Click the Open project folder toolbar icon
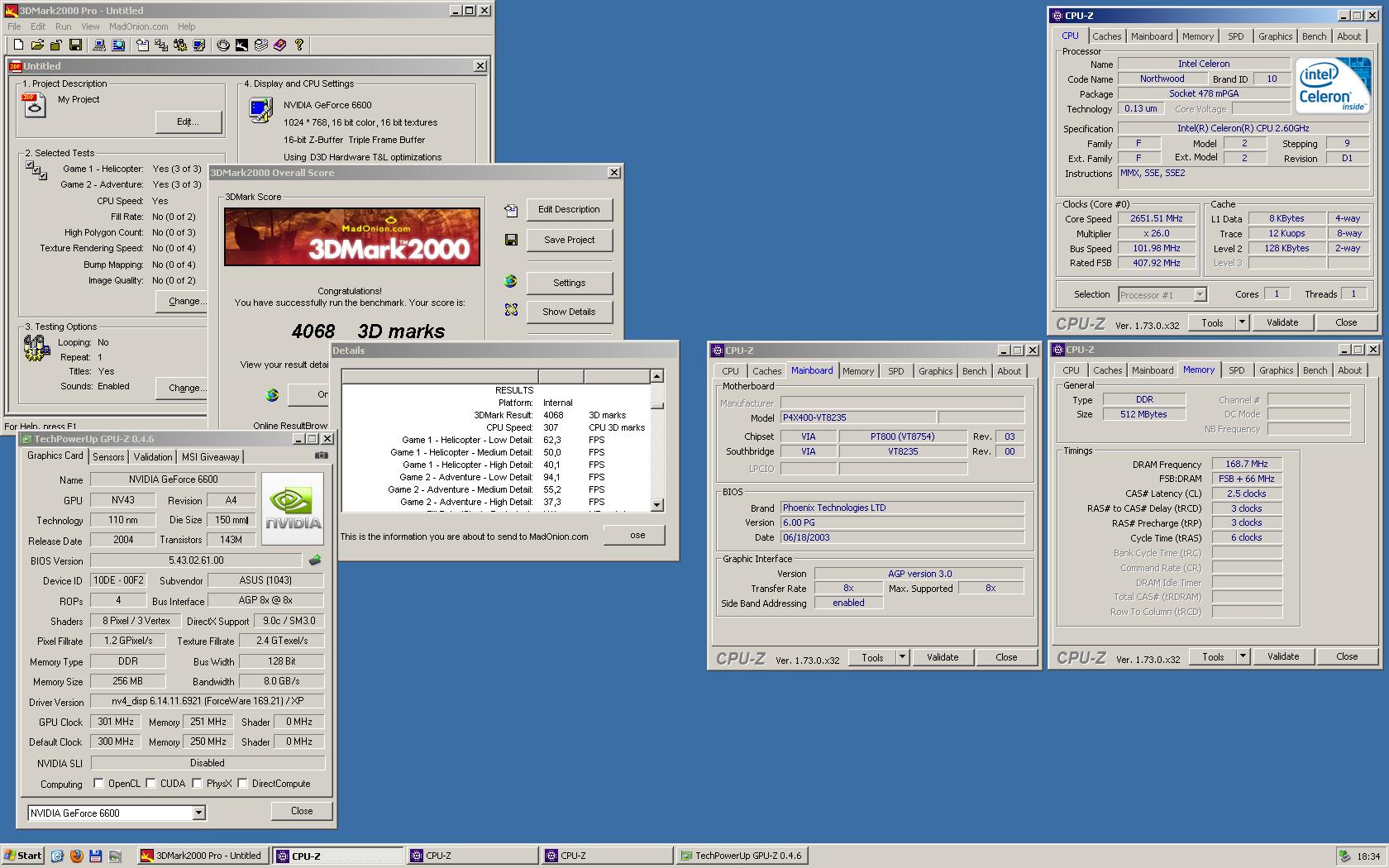Viewport: 1389px width, 868px height. 37,45
